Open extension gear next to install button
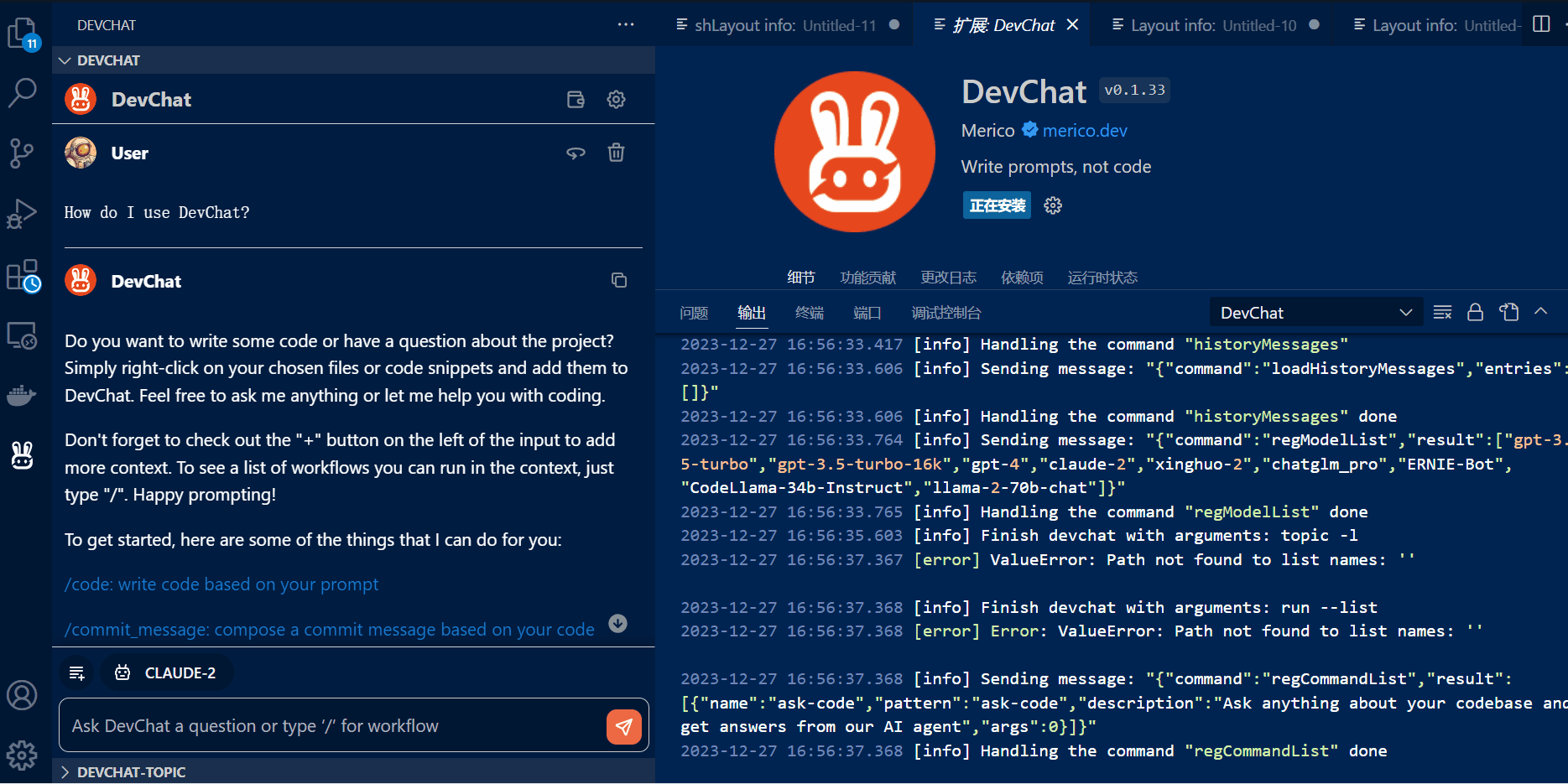This screenshot has width=1568, height=784. pos(1053,205)
